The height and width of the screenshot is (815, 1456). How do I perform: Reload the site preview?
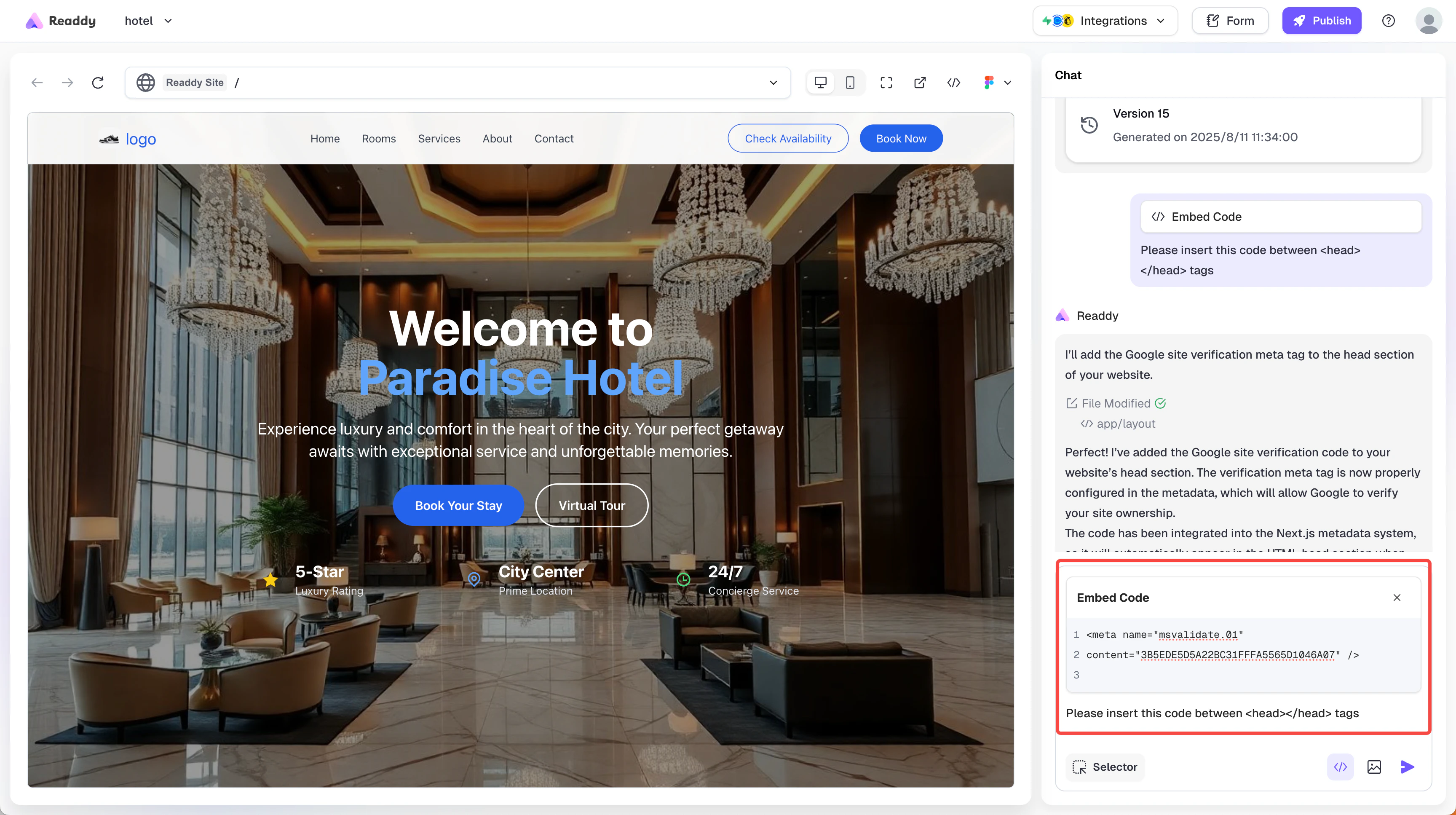click(x=98, y=83)
